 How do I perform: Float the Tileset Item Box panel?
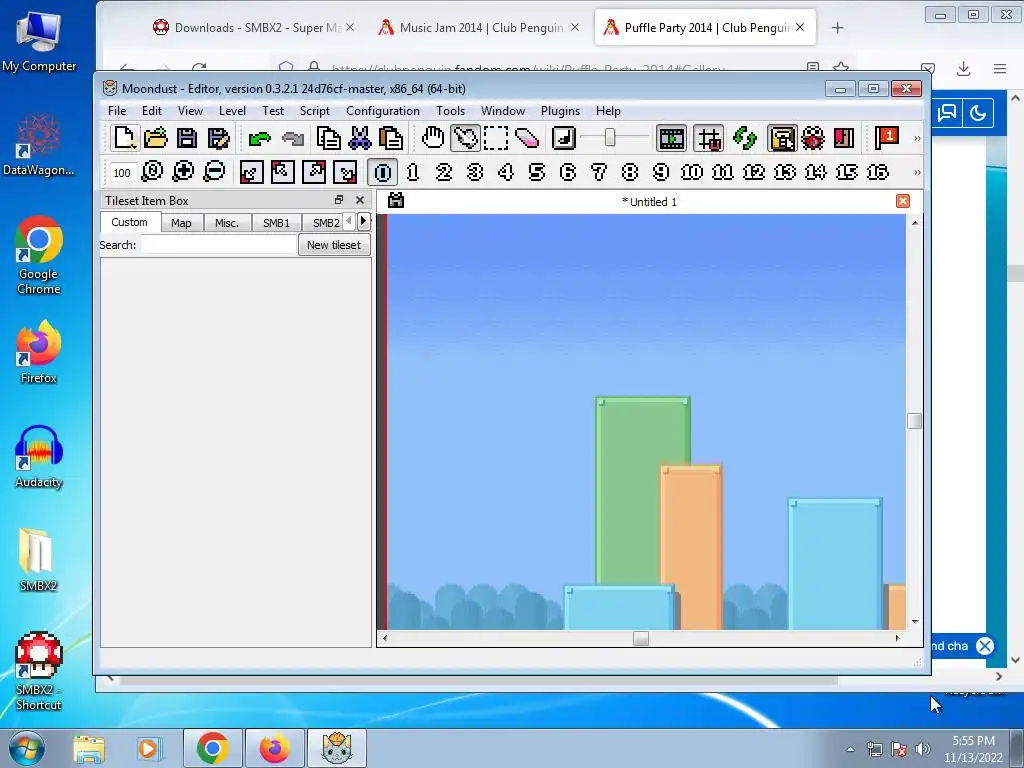[x=339, y=200]
